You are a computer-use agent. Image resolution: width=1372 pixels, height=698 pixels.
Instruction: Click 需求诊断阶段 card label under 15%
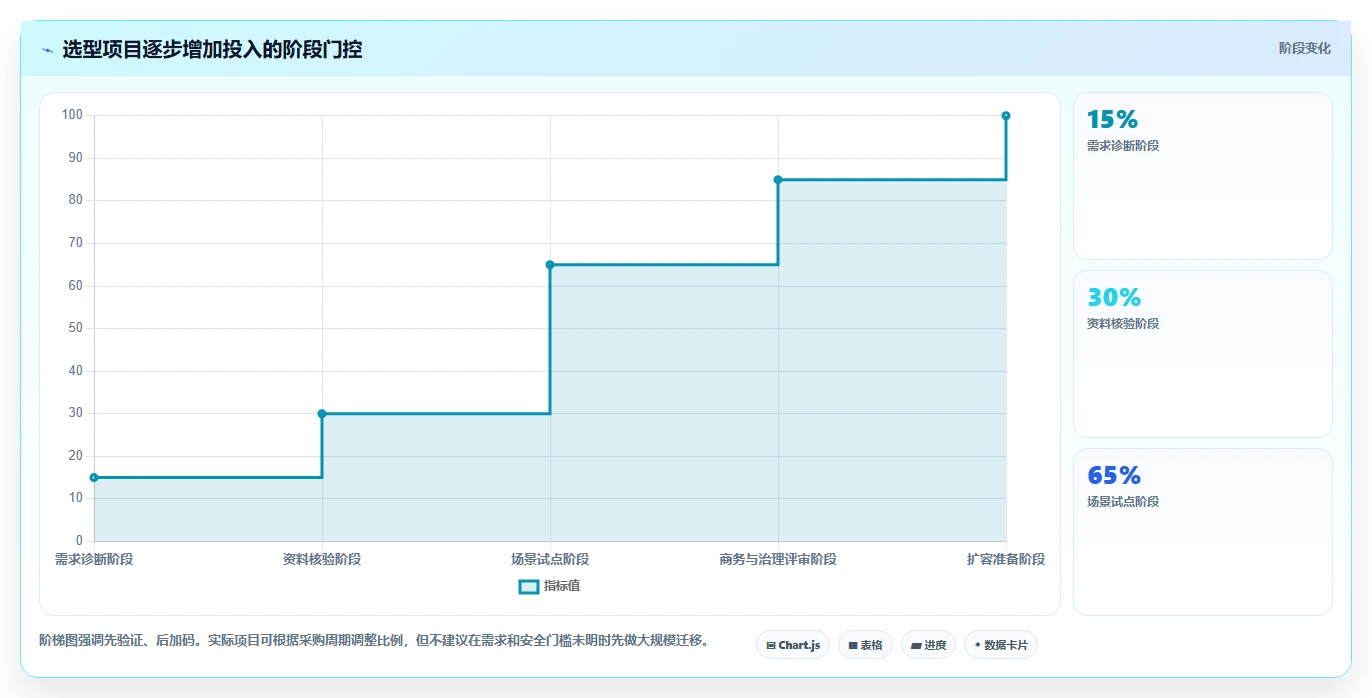click(x=1123, y=146)
